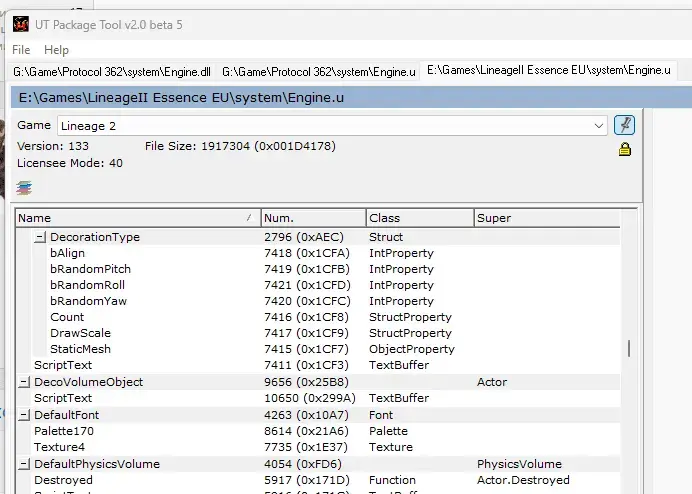Select the DefaultFont row
Screen dimensions: 692x494
click(318, 415)
